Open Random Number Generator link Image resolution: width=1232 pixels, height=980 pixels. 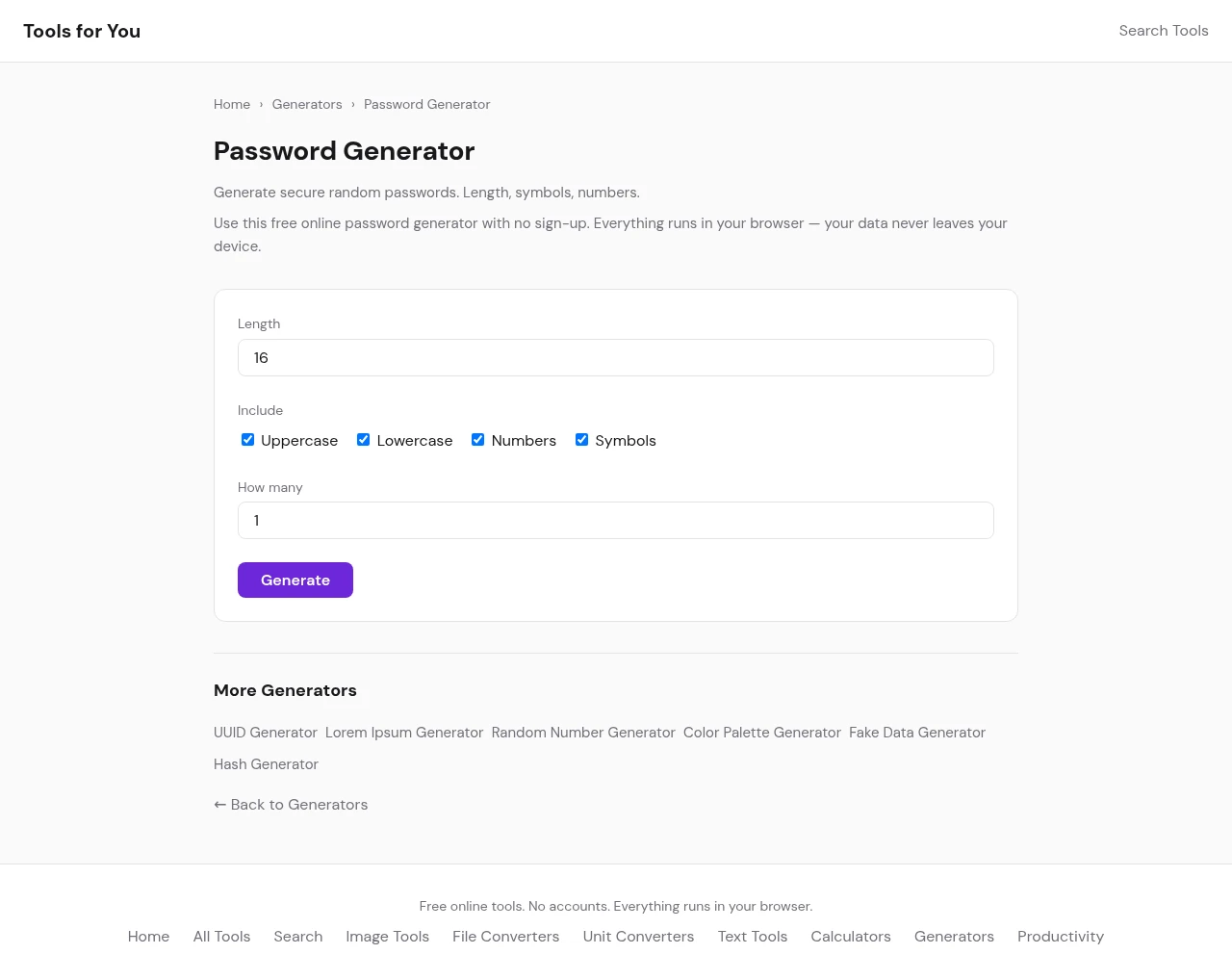tap(583, 733)
